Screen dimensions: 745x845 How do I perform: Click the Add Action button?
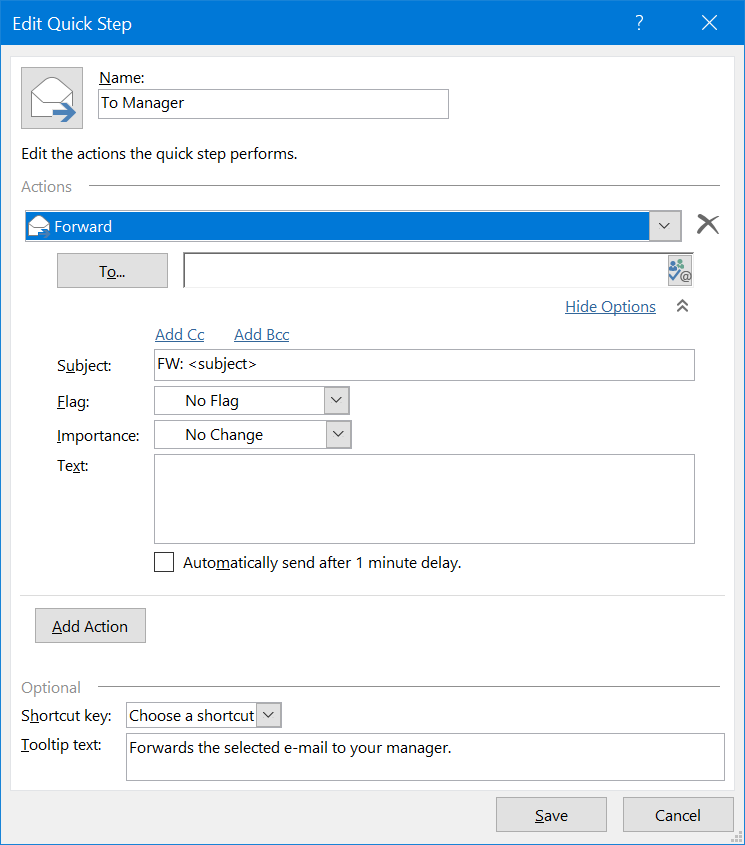pos(90,626)
